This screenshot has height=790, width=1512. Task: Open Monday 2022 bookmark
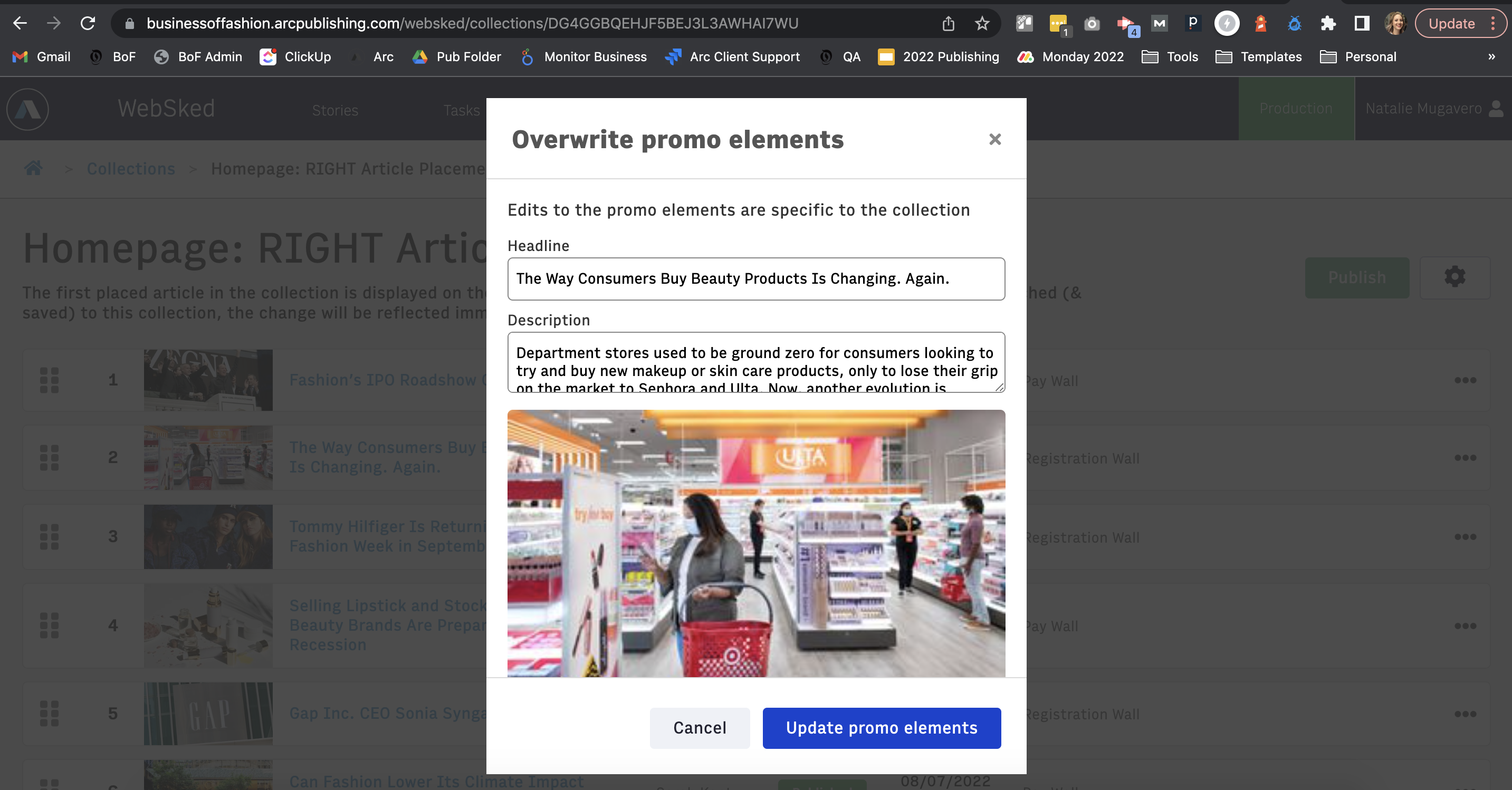click(x=1071, y=57)
